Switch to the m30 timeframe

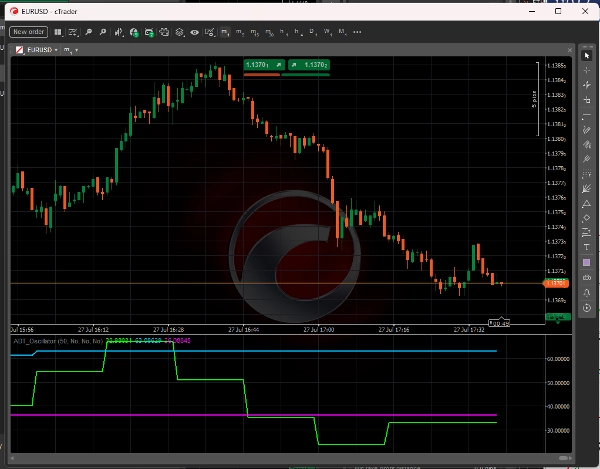click(270, 32)
